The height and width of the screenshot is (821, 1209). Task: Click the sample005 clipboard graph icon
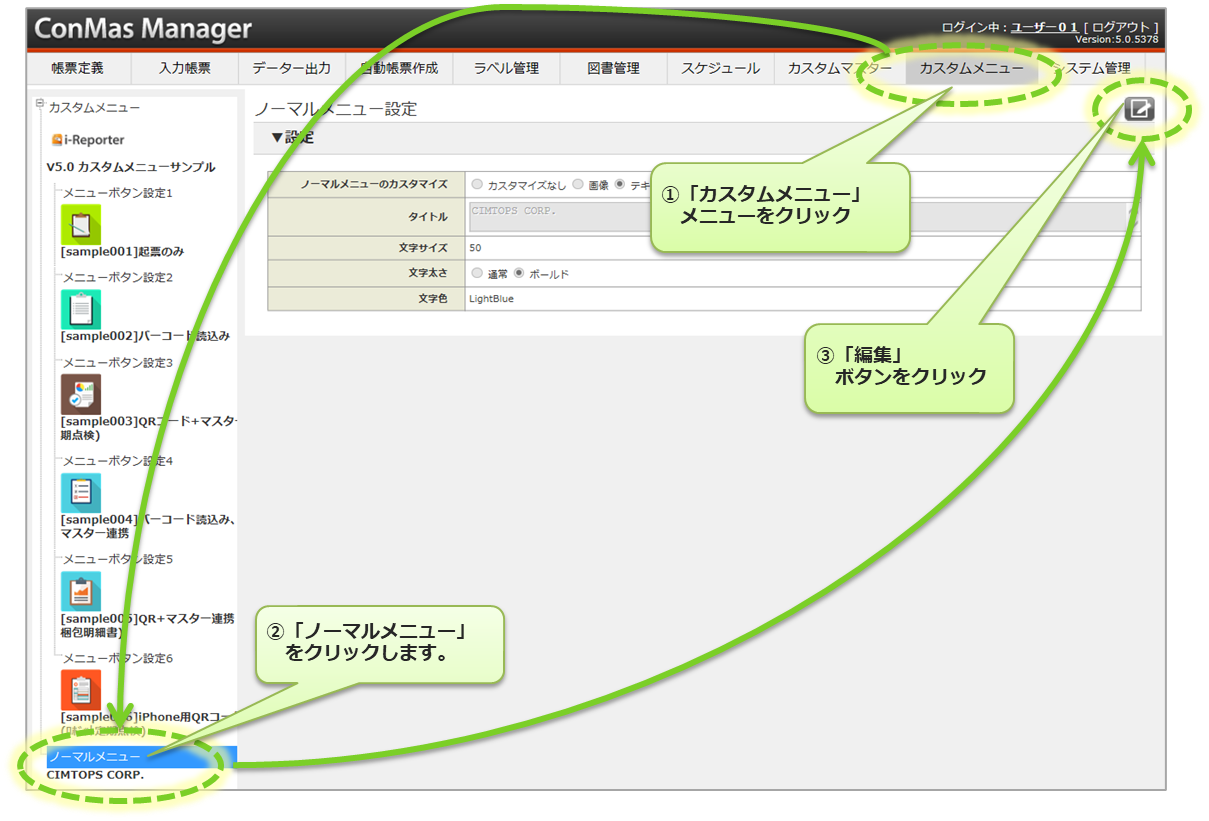click(x=81, y=592)
